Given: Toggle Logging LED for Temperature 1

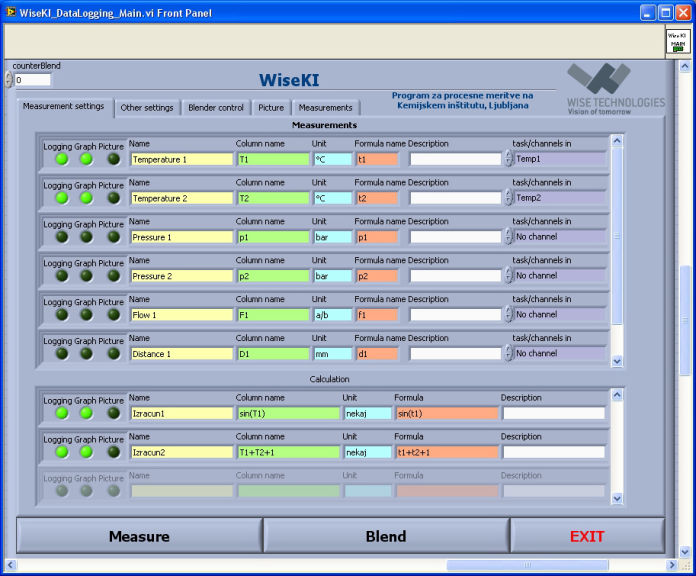Looking at the screenshot, I should (62, 159).
